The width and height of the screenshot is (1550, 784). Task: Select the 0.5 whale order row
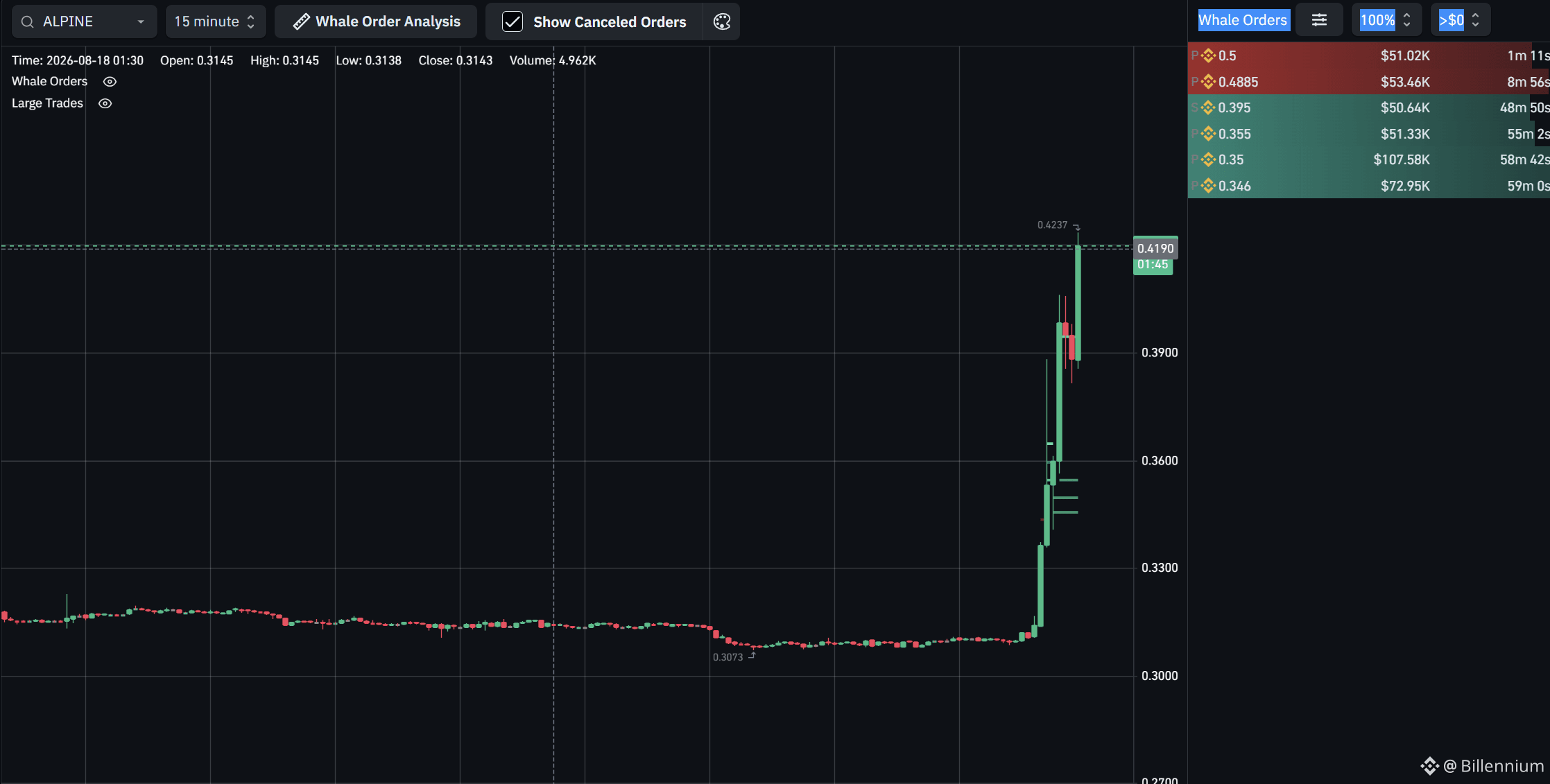[1368, 55]
